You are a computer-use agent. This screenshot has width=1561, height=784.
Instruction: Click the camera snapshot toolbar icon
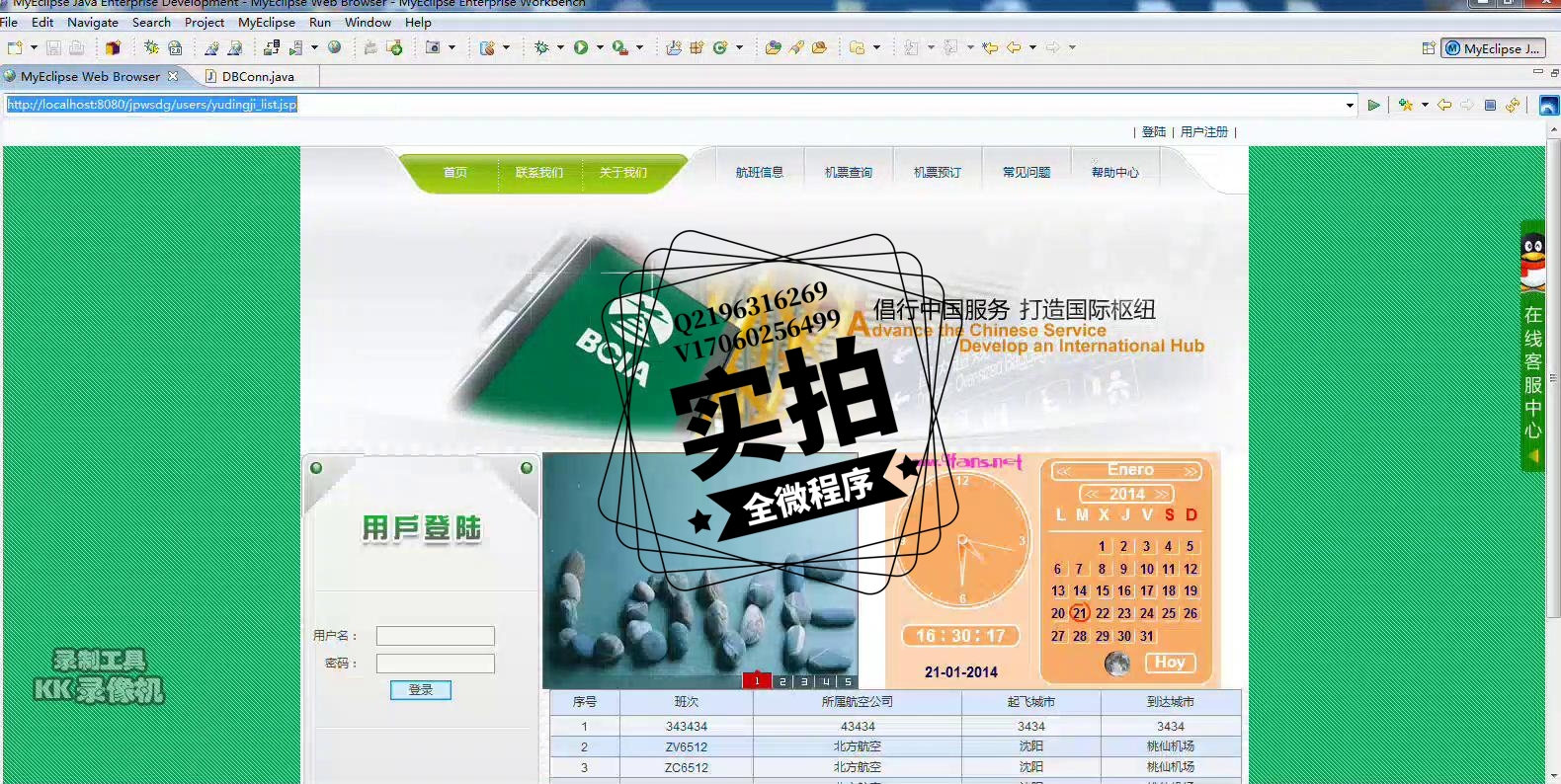click(x=433, y=47)
